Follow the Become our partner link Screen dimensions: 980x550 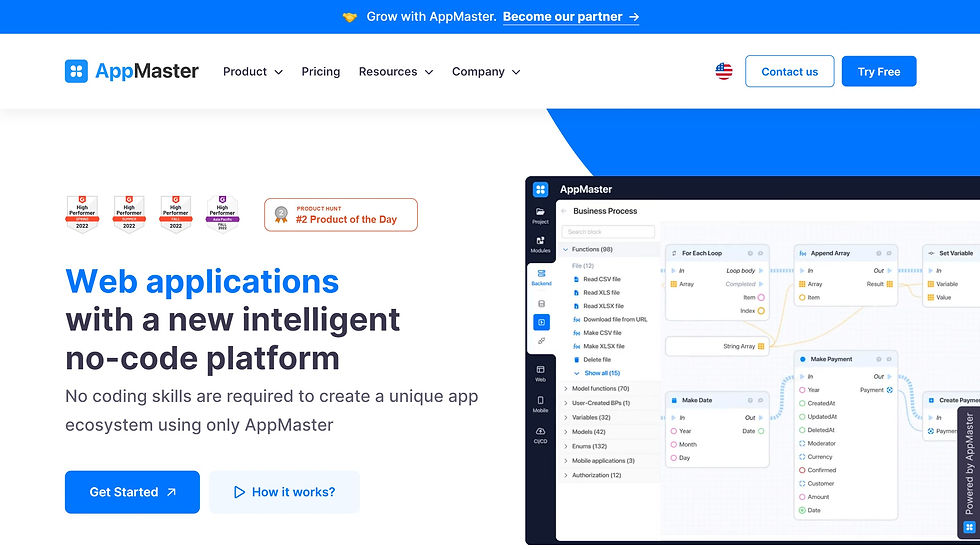pos(571,17)
